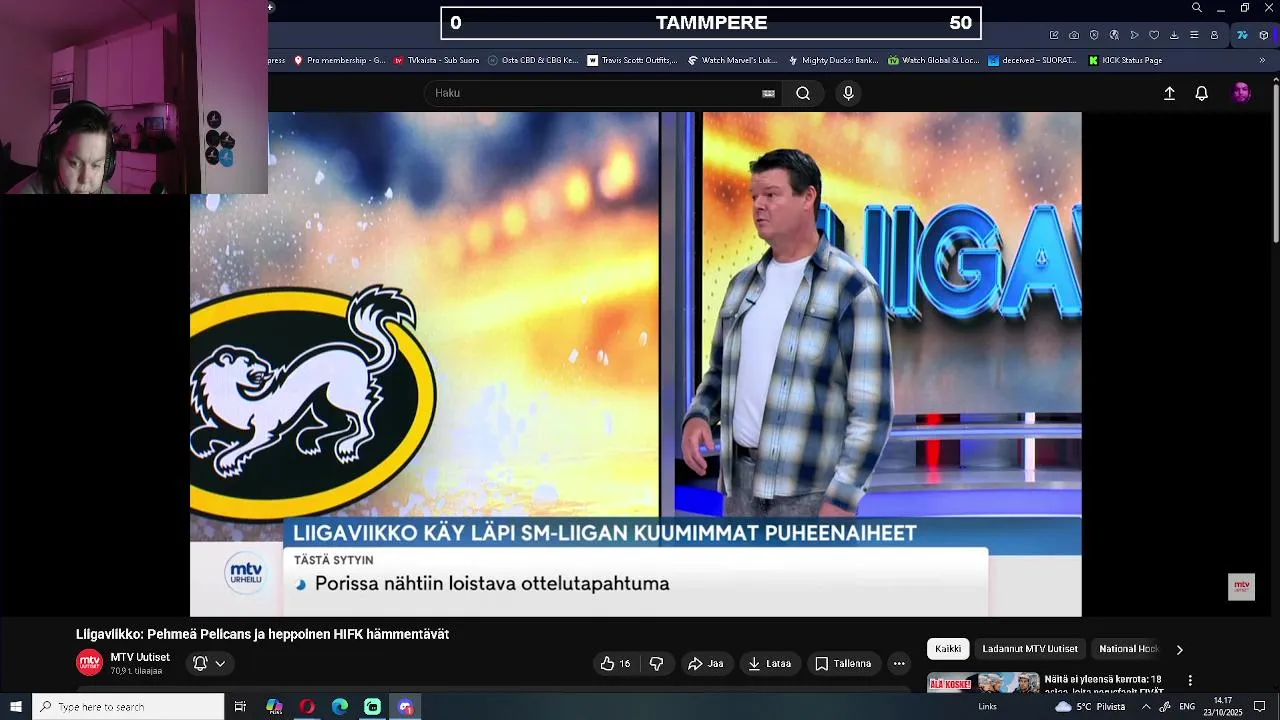The image size is (1280, 720).
Task: Select the Kaikki filter chip
Action: coord(948,649)
